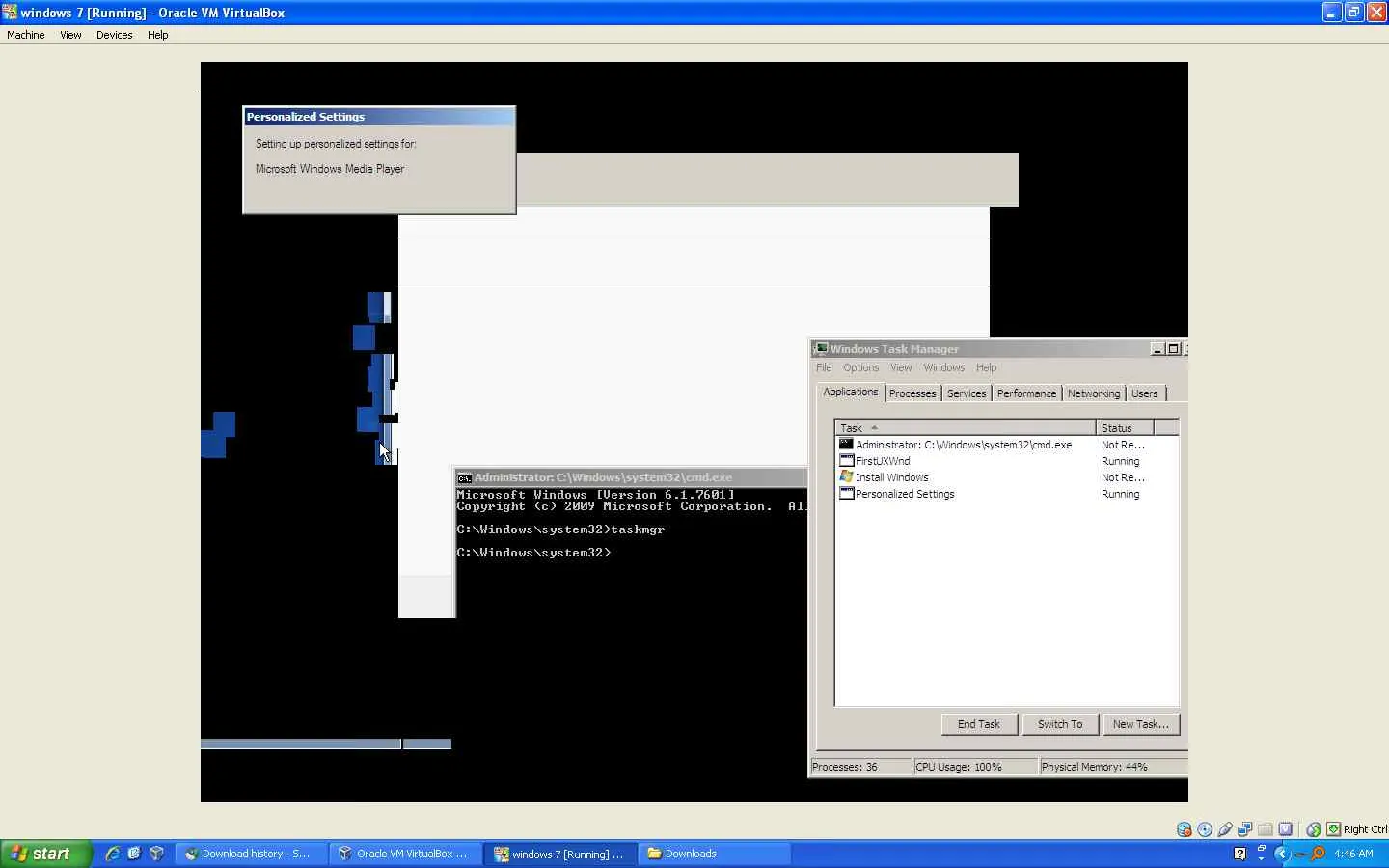This screenshot has height=868, width=1389.
Task: Open Downloads folder taskbar button
Action: pos(715,854)
